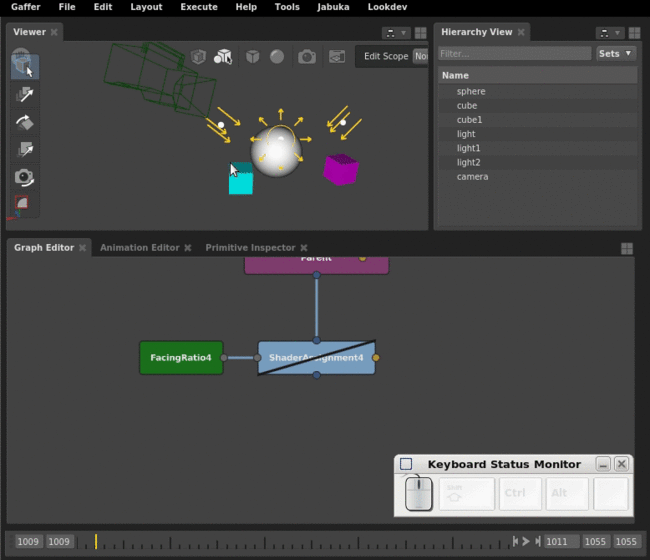Click the Alt key in Keyboard Status Monitor

coord(567,493)
